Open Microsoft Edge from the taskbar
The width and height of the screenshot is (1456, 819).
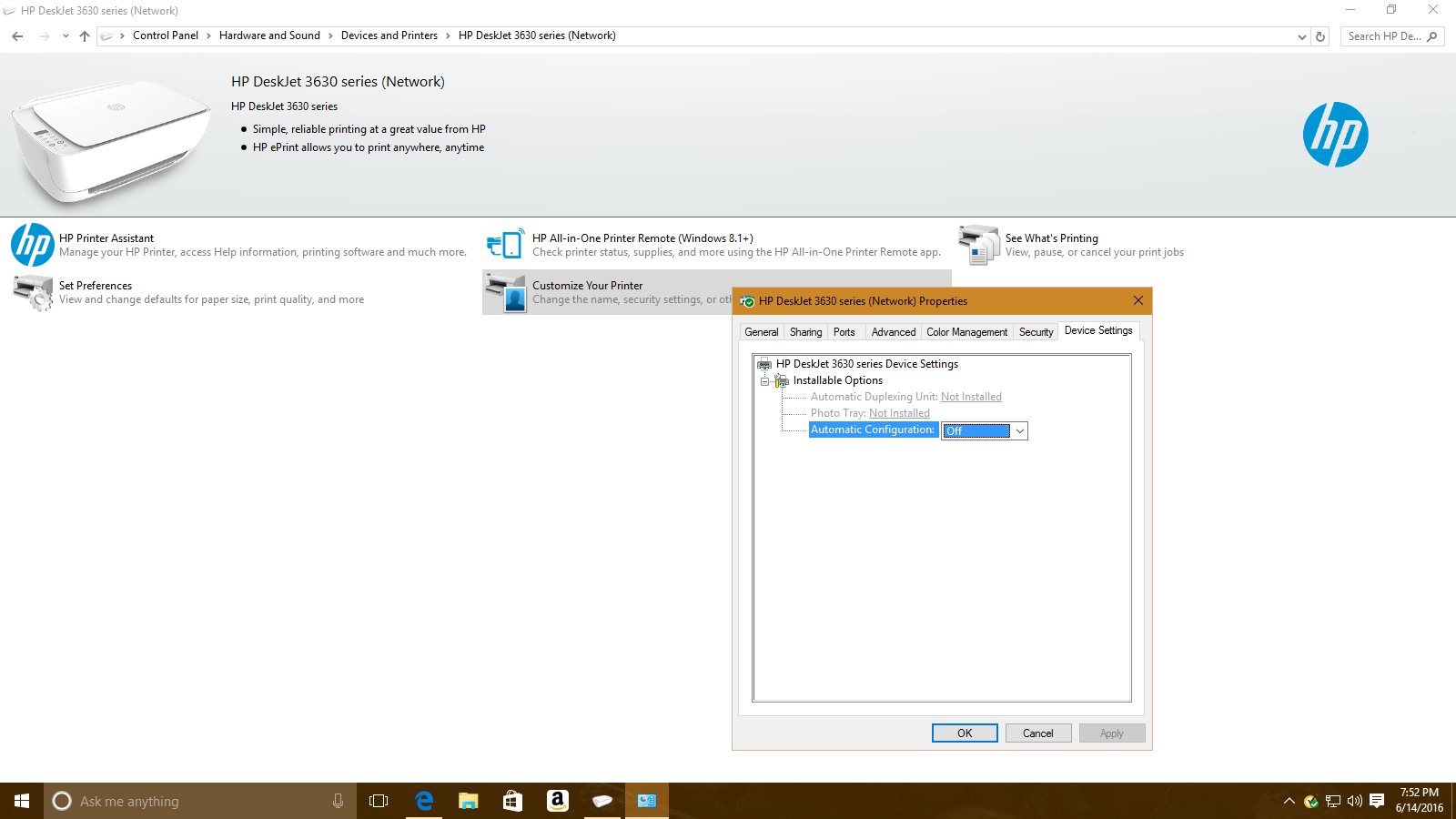click(x=423, y=801)
